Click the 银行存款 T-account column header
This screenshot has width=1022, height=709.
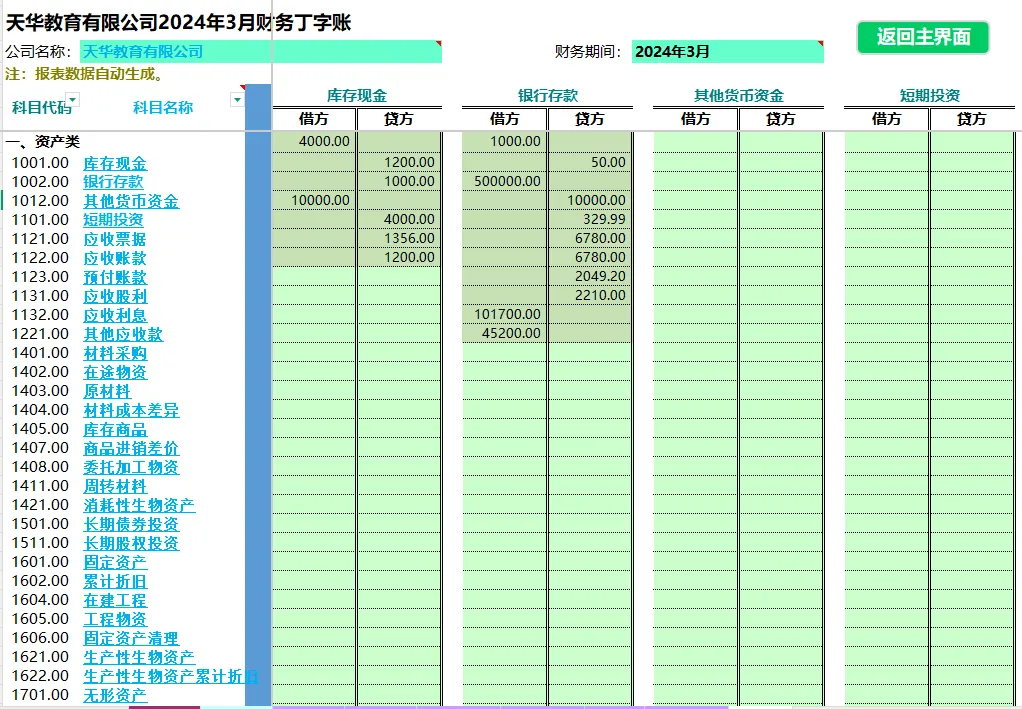548,96
